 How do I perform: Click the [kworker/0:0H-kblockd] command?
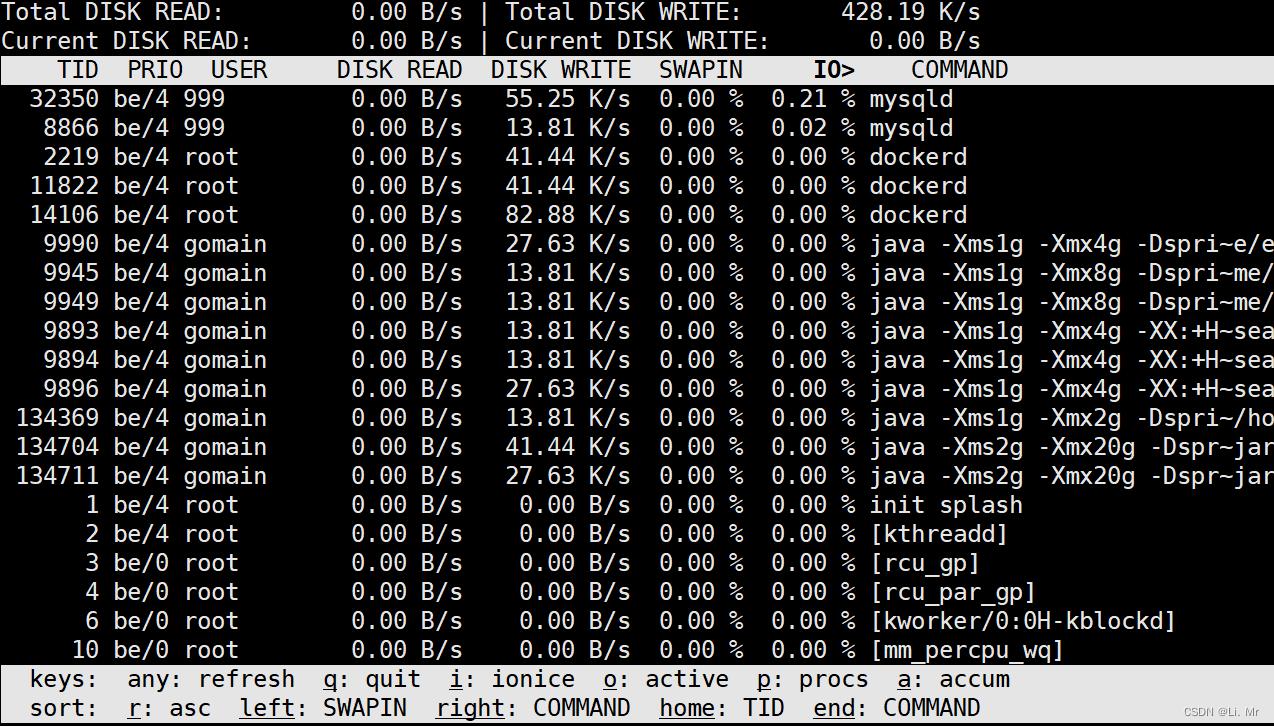click(x=1023, y=621)
